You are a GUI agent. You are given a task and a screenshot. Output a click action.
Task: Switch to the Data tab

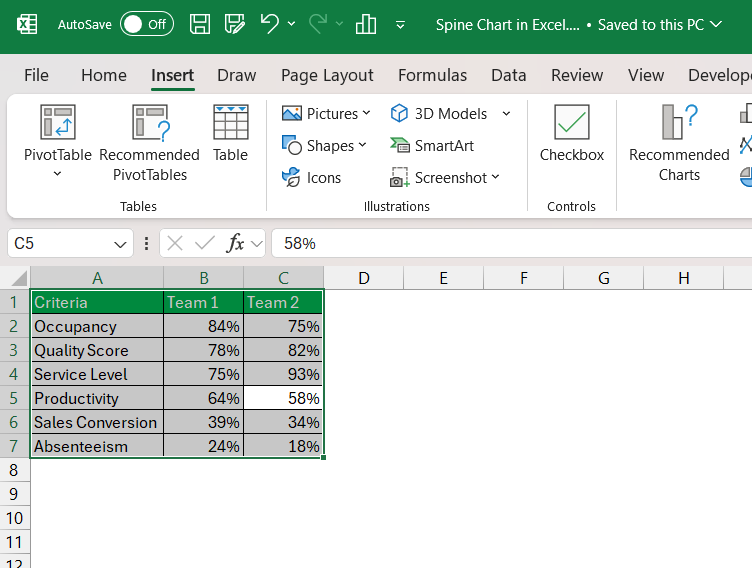(x=509, y=75)
